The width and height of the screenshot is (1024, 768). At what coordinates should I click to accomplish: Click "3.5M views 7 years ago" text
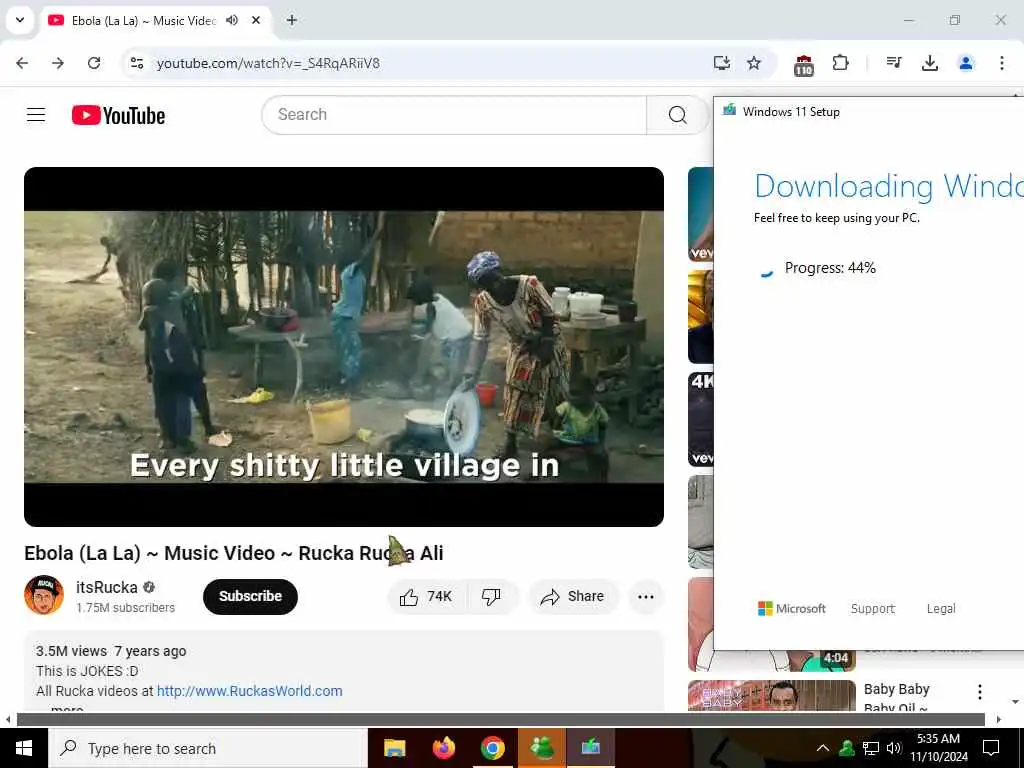click(x=111, y=651)
